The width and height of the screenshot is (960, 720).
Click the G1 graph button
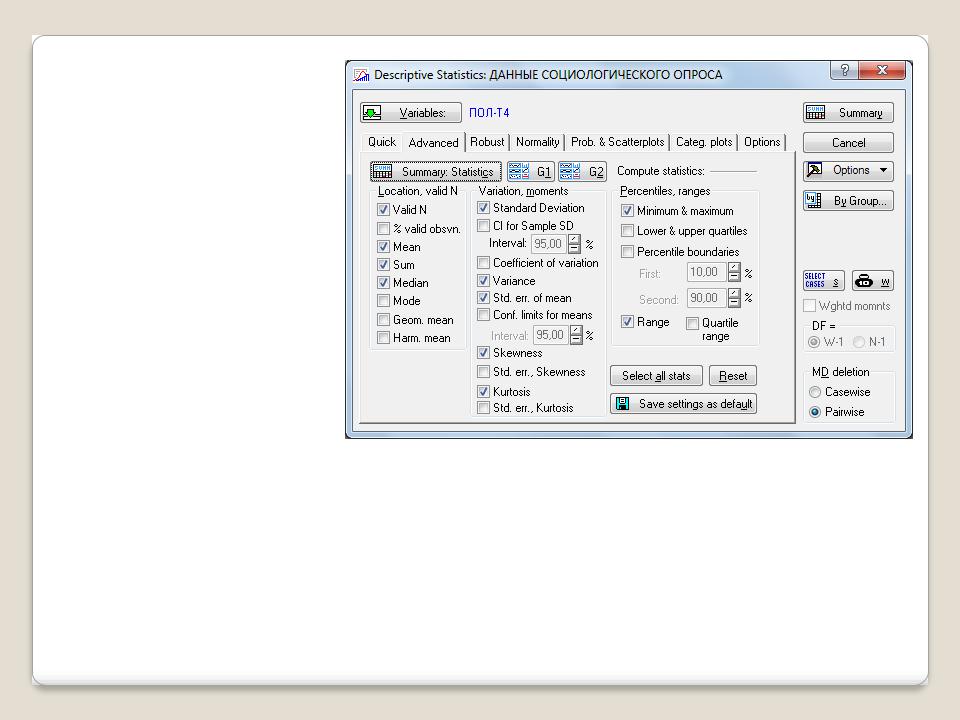pyautogui.click(x=530, y=171)
